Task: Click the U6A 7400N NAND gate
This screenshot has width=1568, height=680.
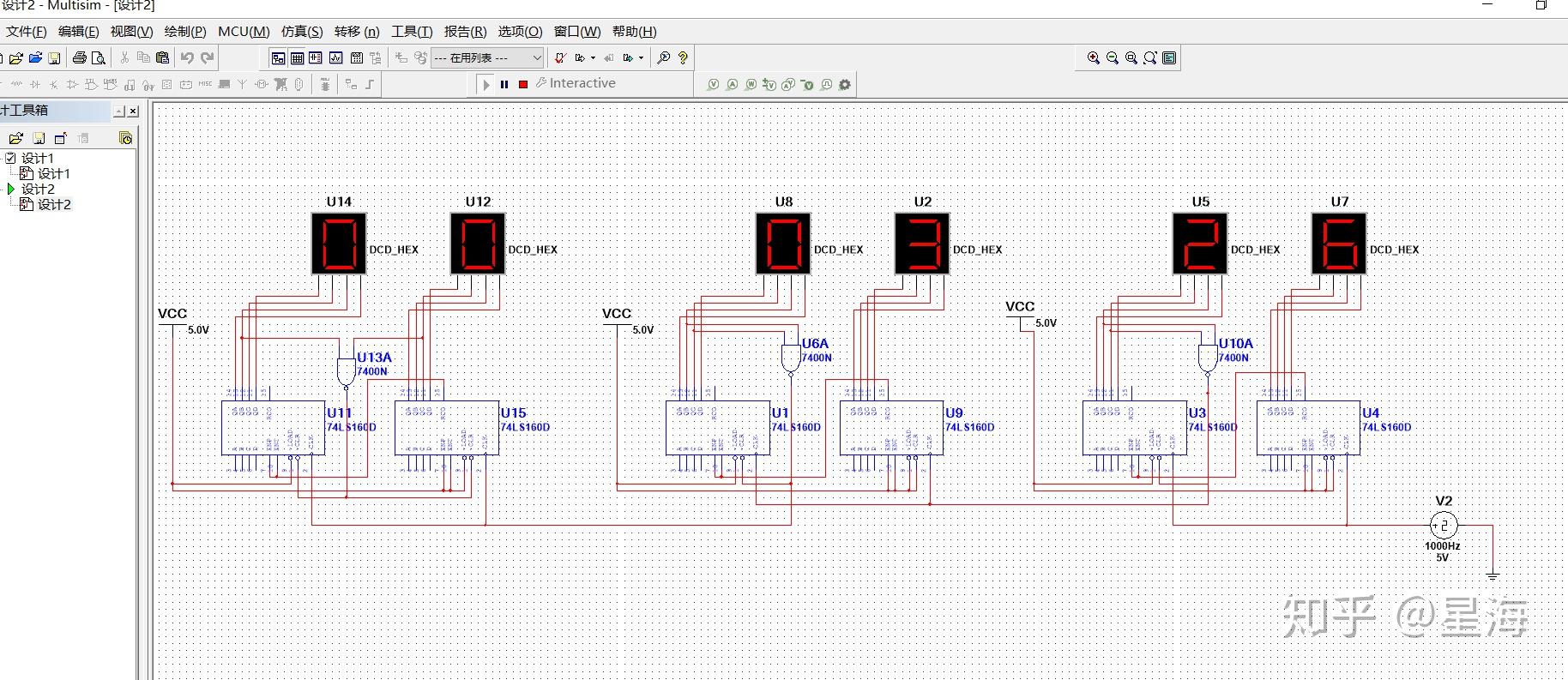Action: pos(790,359)
